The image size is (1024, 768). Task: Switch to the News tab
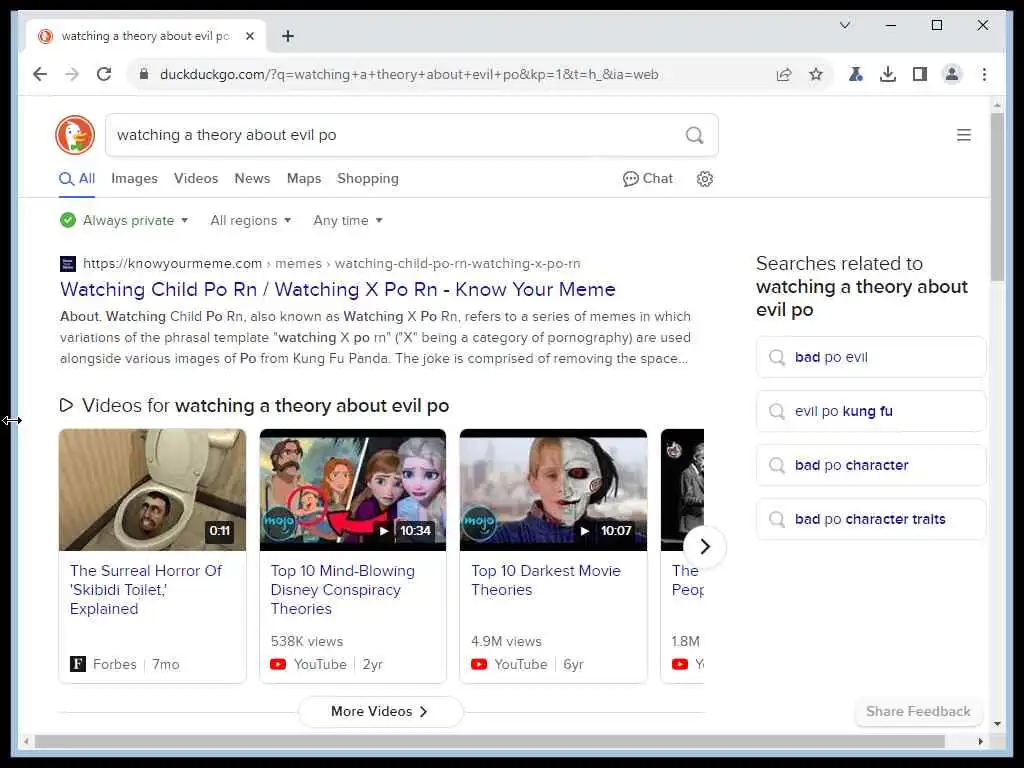pyautogui.click(x=252, y=179)
